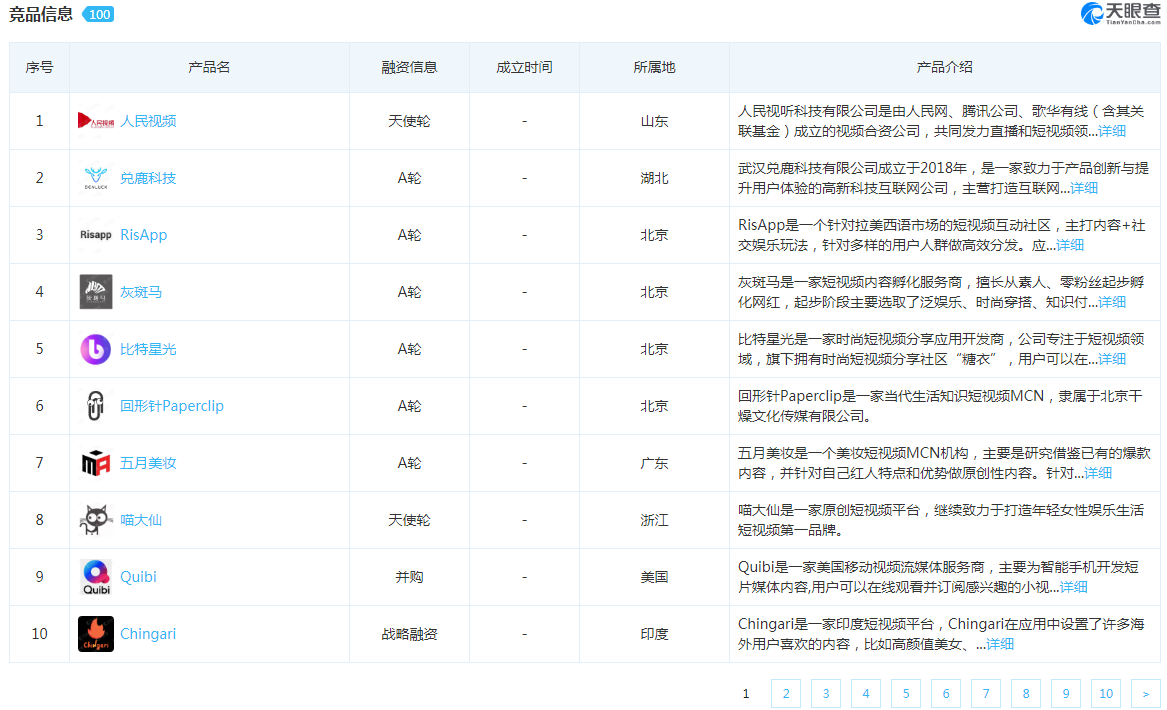The width and height of the screenshot is (1167, 710).
Task: Go to page 8 of results
Action: point(1026,694)
